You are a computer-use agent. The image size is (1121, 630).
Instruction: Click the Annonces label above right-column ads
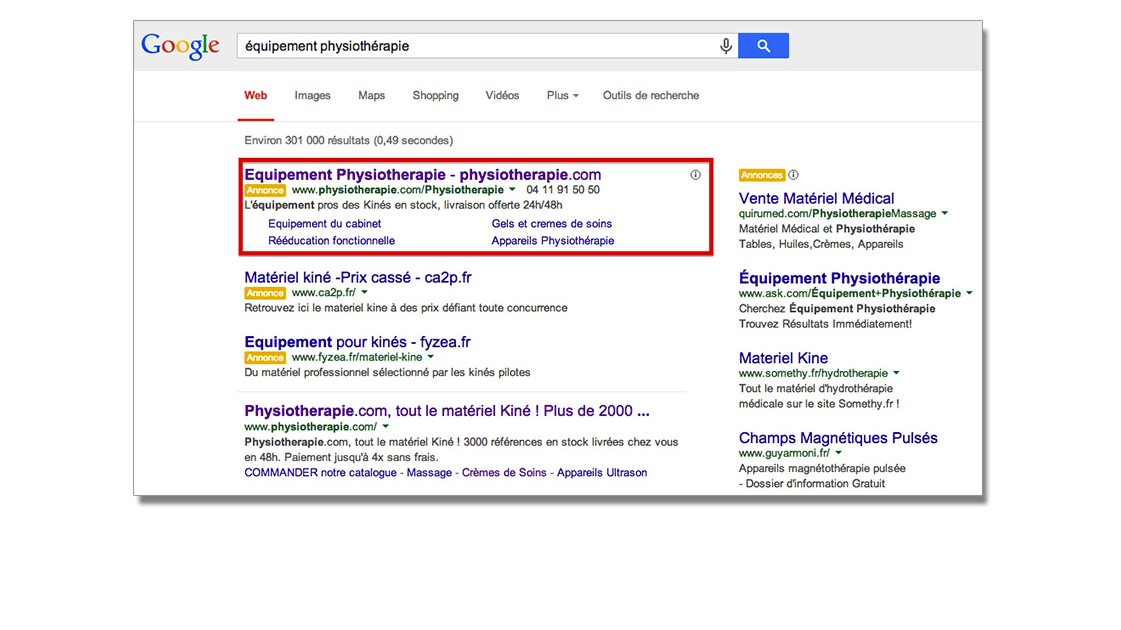pos(761,175)
